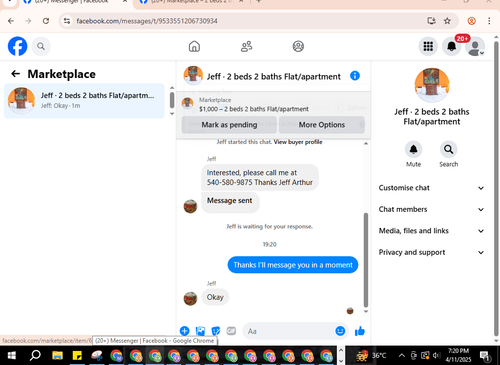
Task: Click the install app icon in address bar
Action: (431, 21)
